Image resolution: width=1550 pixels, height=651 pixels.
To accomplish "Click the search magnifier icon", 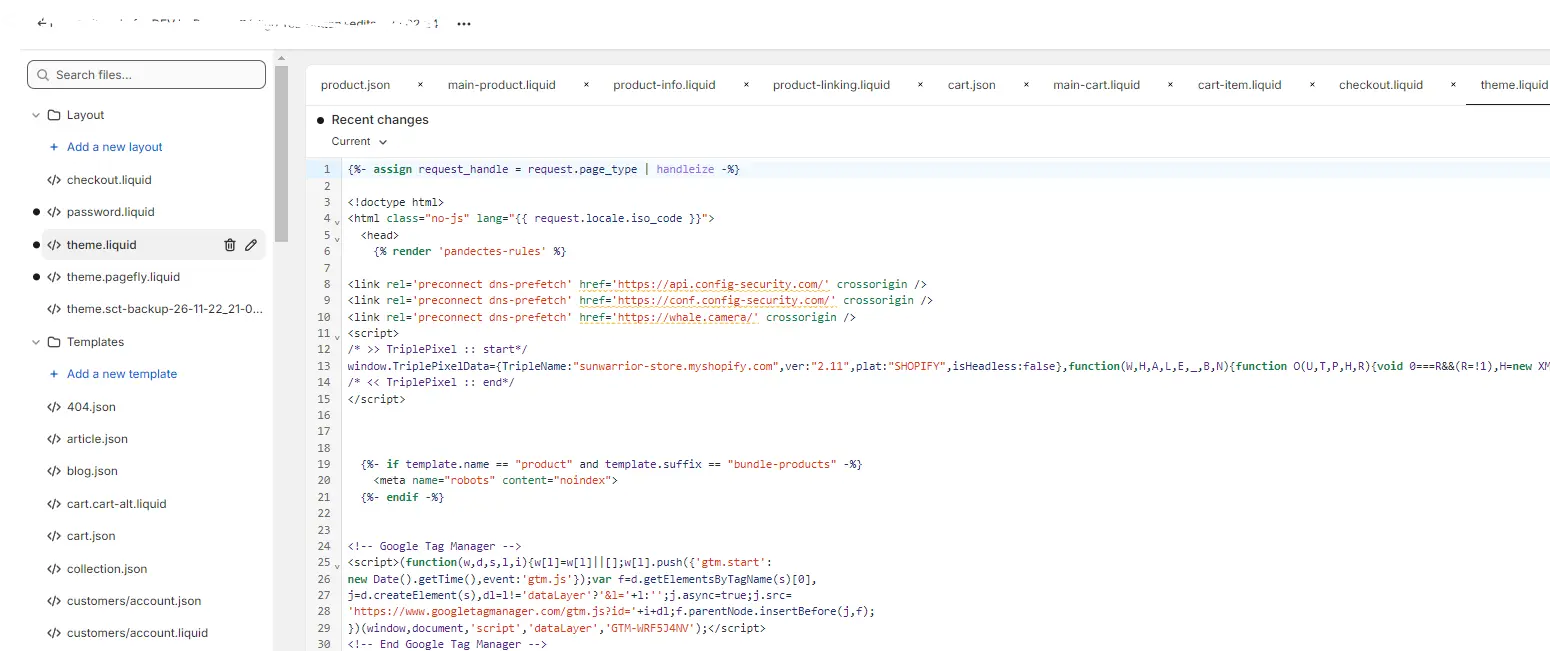I will (x=43, y=75).
